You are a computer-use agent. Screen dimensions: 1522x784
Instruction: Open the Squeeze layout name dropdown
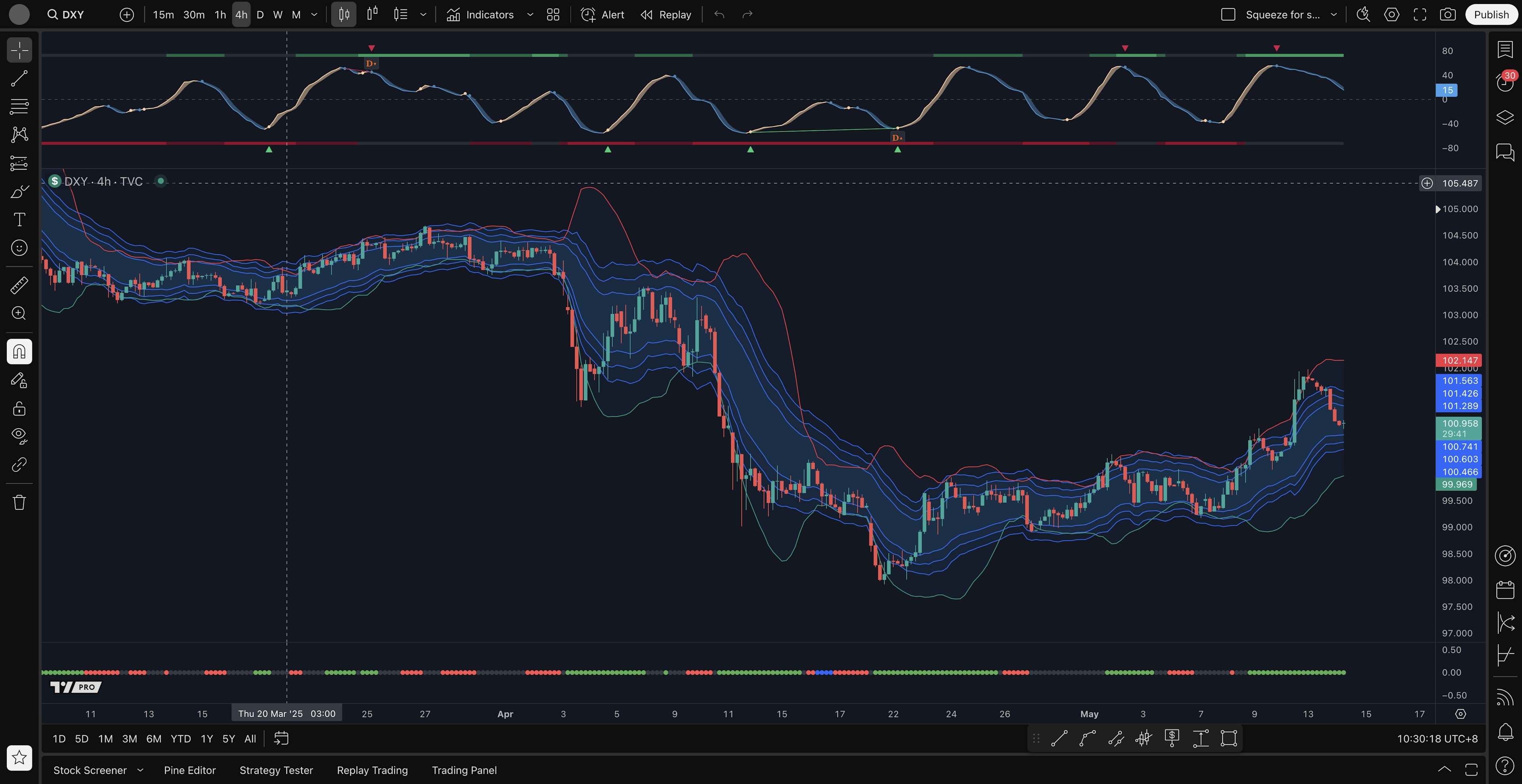[x=1333, y=15]
